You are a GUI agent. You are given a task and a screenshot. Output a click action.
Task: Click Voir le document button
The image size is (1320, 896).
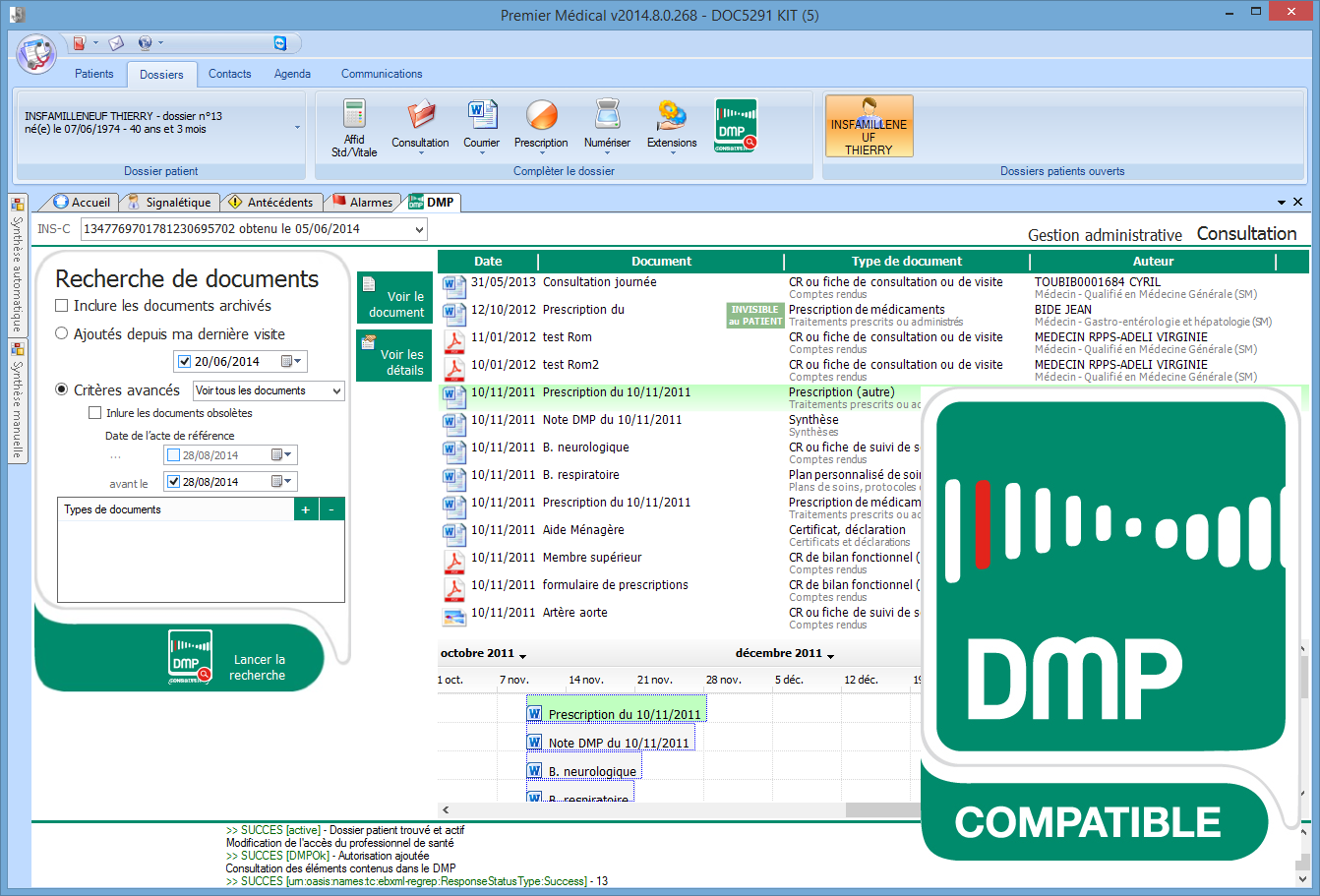click(x=394, y=298)
